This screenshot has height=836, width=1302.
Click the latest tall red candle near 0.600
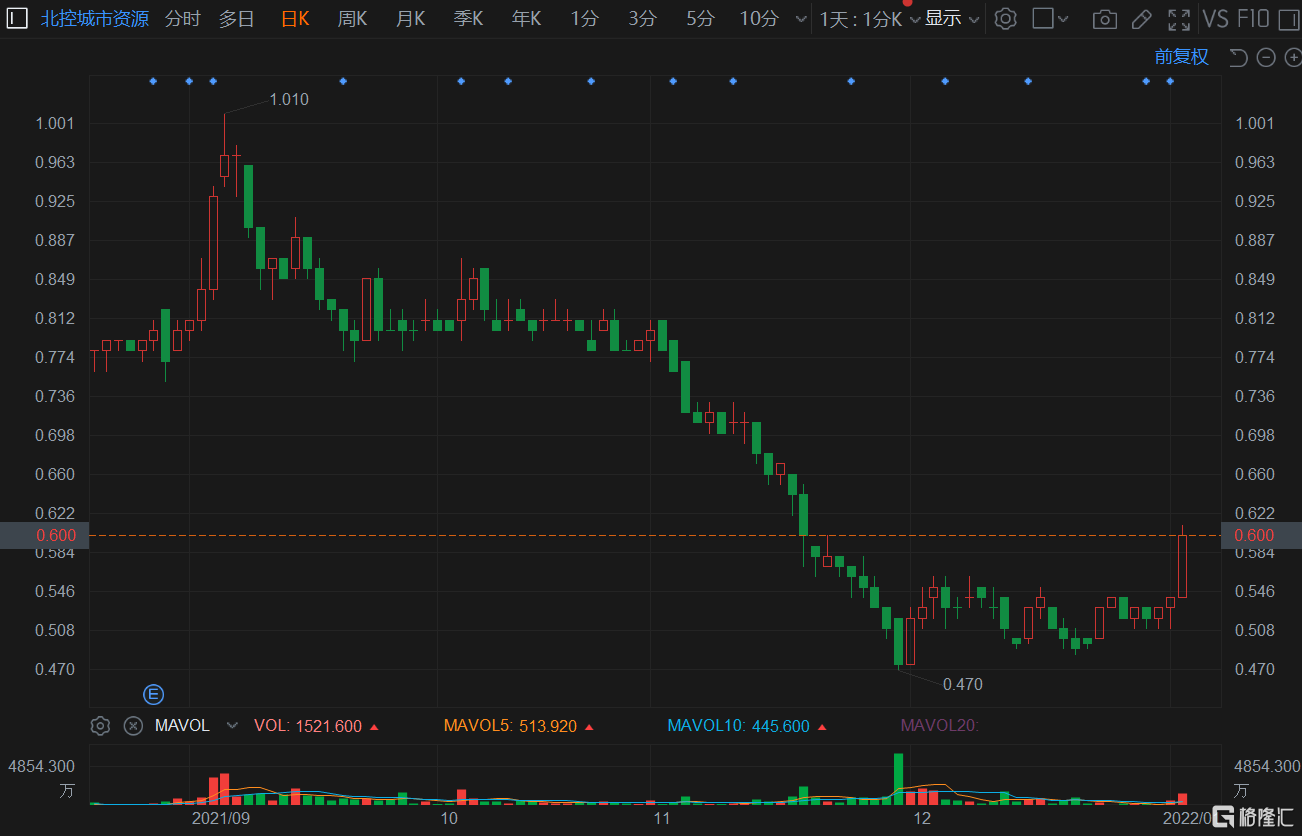[1182, 565]
